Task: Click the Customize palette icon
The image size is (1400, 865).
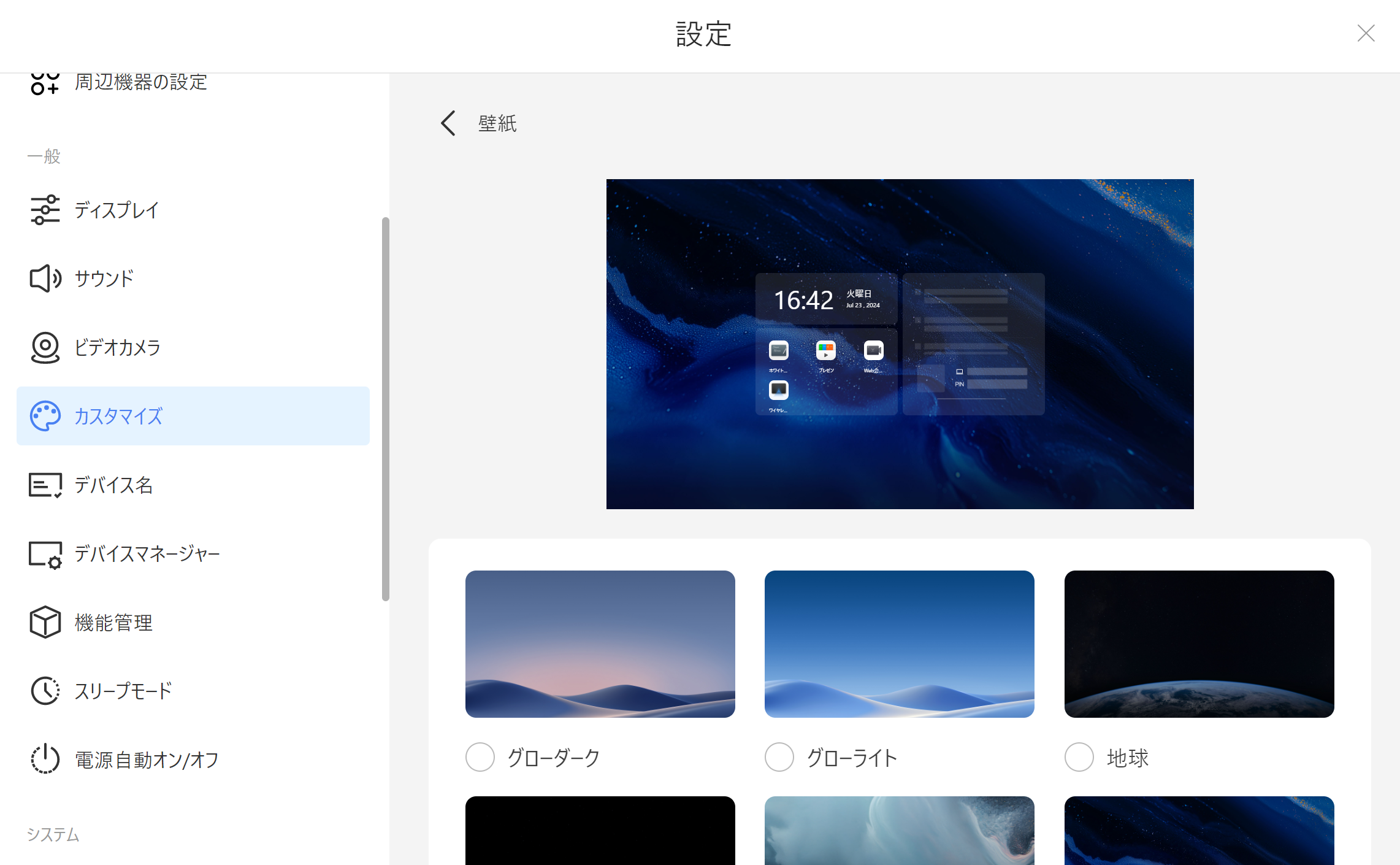Action: click(45, 416)
